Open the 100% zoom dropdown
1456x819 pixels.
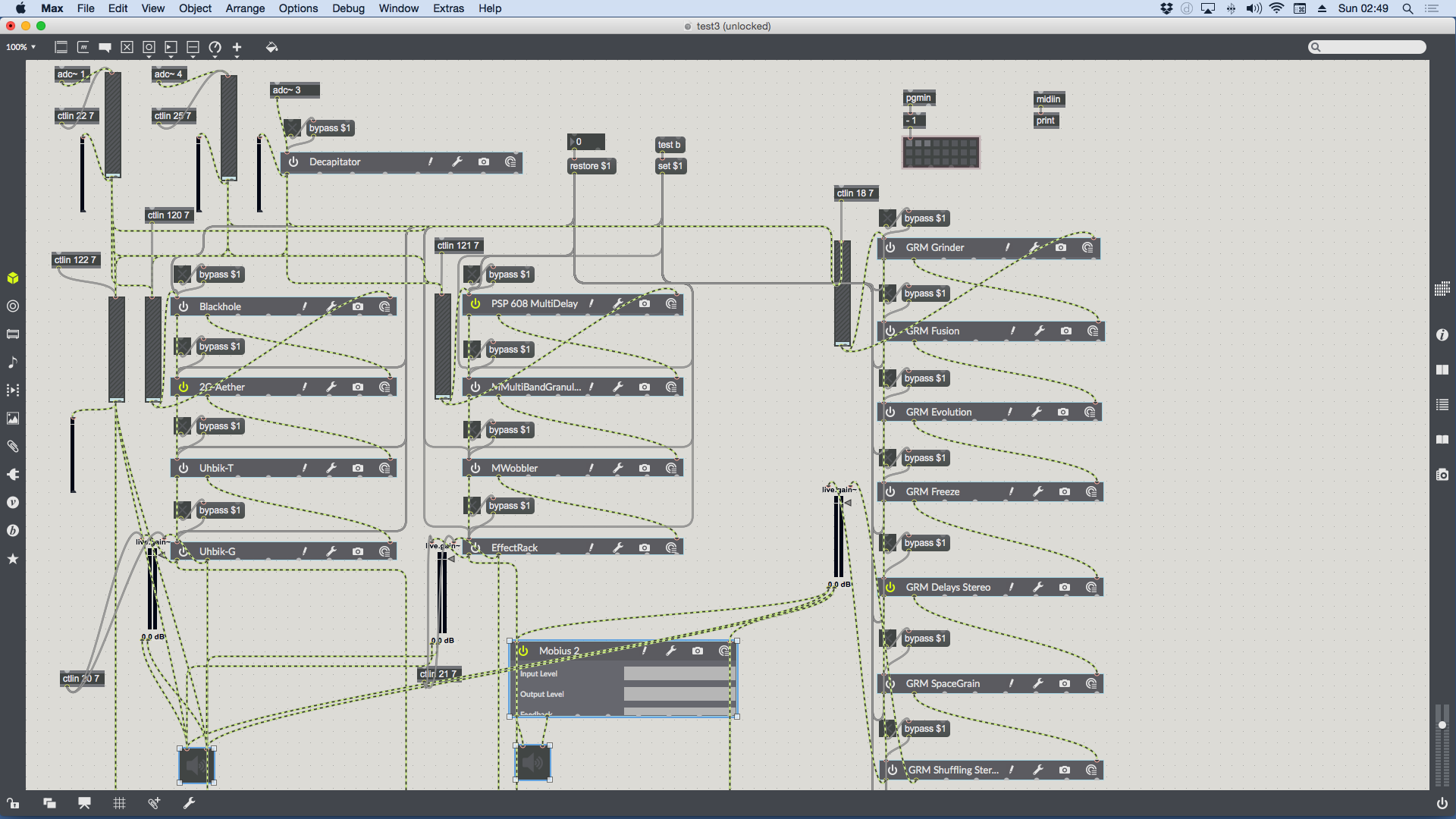(x=20, y=47)
